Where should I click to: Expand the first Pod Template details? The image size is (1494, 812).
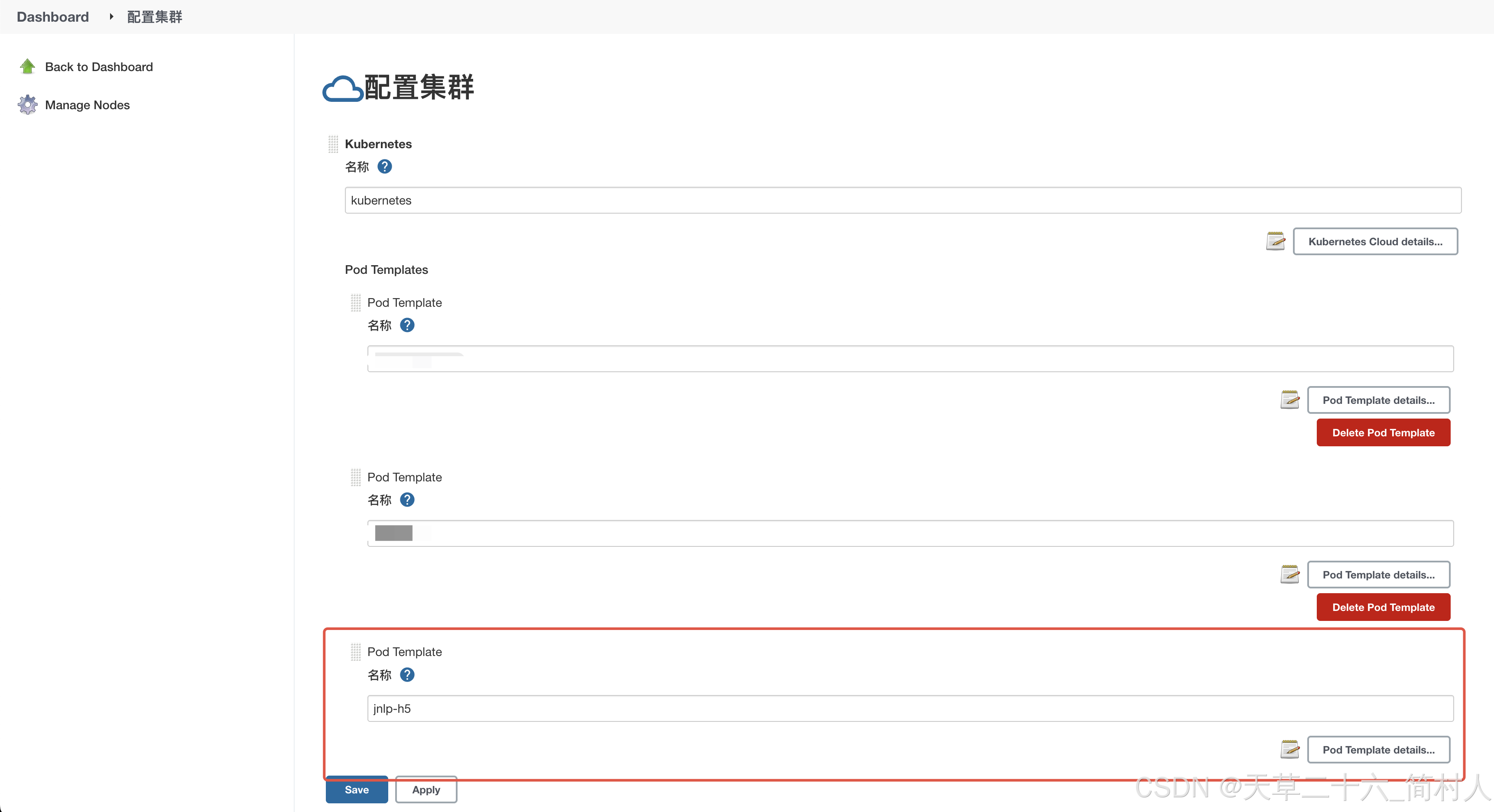pyautogui.click(x=1379, y=400)
